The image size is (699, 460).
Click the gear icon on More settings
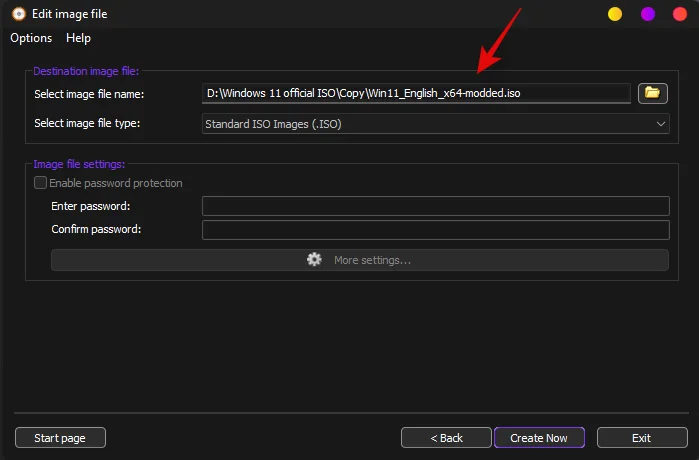[314, 260]
